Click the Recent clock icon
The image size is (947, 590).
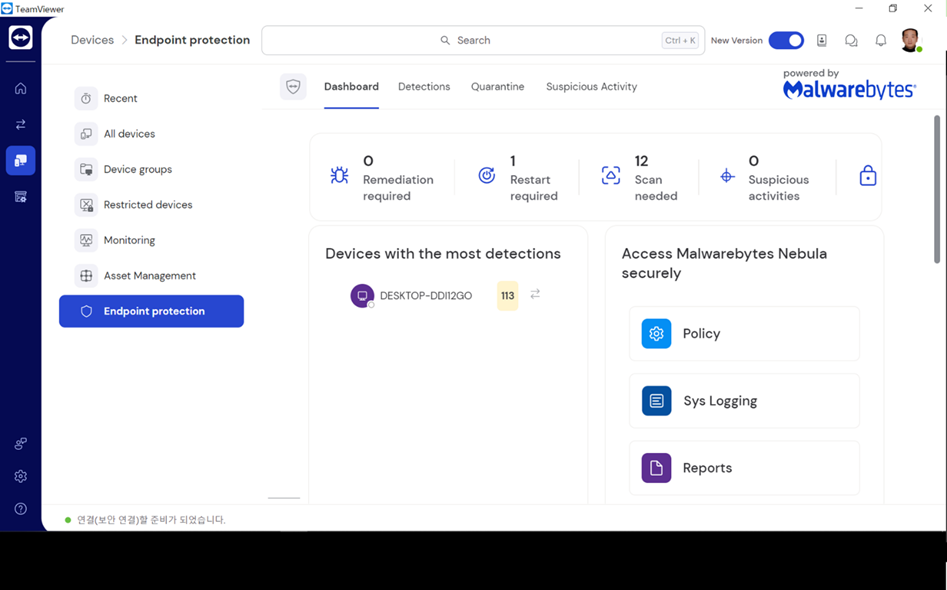point(86,98)
